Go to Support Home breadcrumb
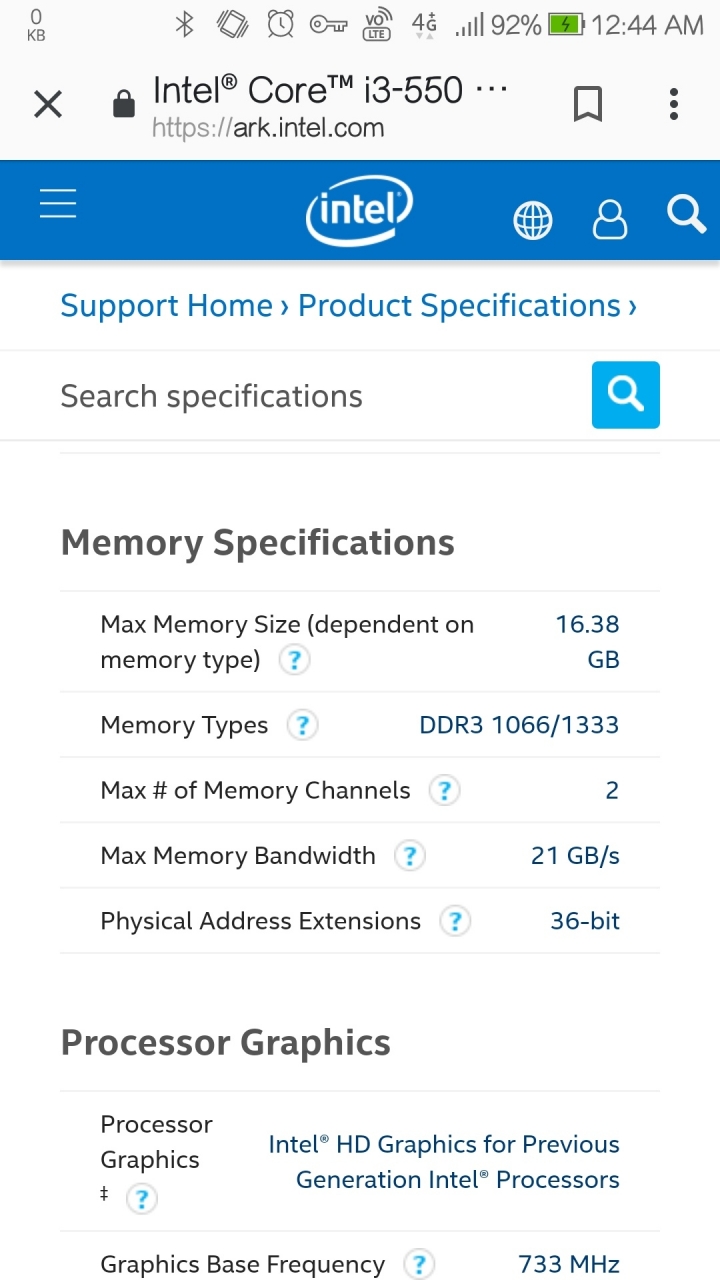 pyautogui.click(x=166, y=306)
